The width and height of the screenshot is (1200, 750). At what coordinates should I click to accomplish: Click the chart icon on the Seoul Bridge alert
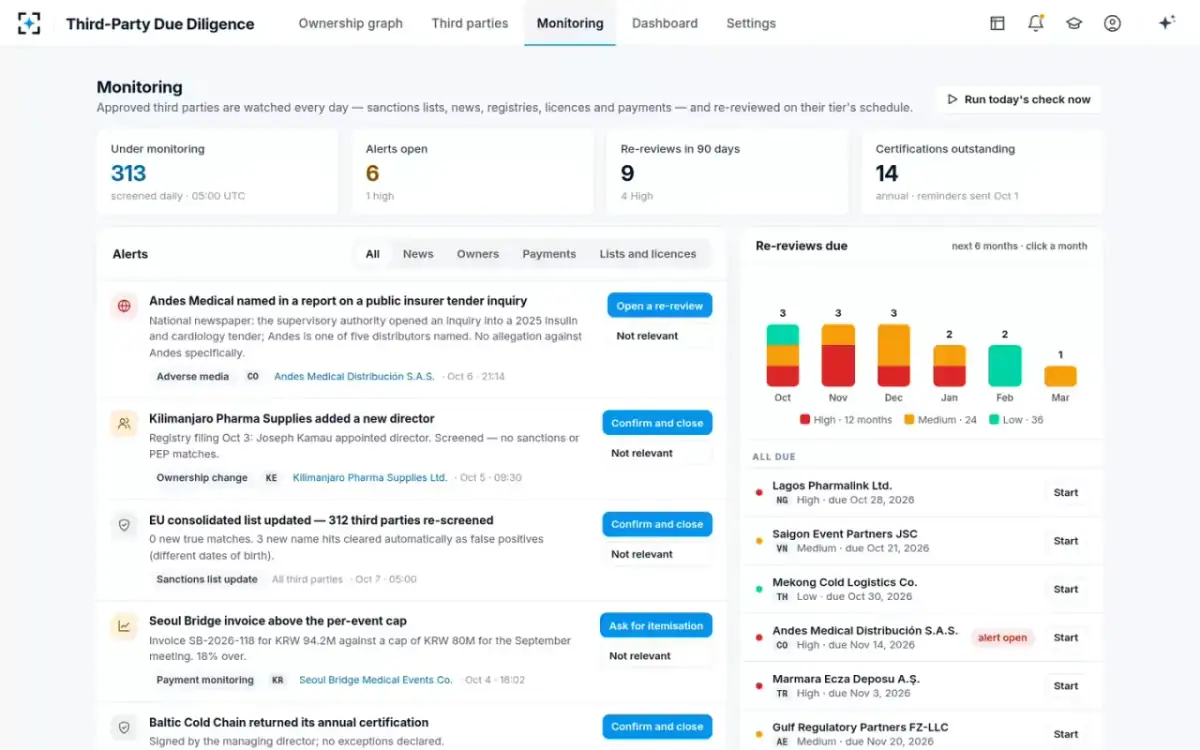[124, 626]
